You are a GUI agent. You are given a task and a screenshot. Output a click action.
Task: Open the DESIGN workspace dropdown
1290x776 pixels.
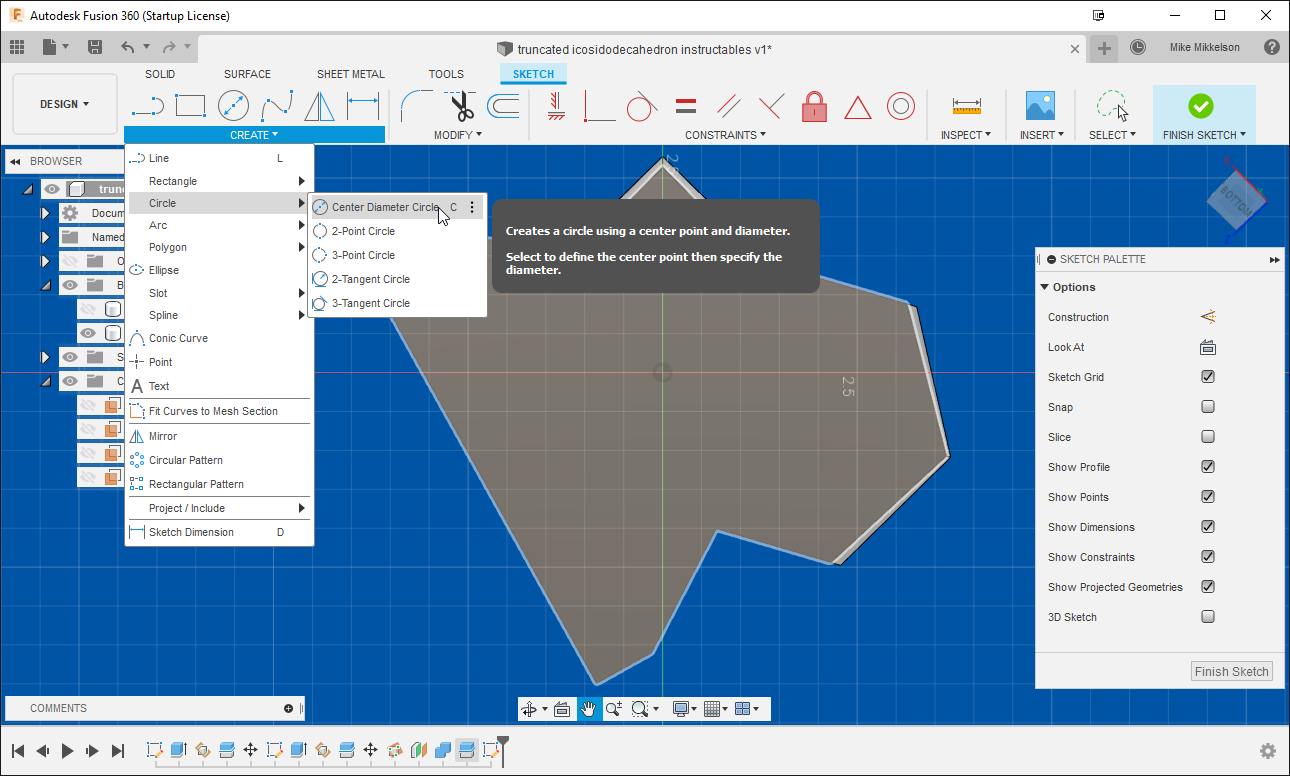point(62,103)
